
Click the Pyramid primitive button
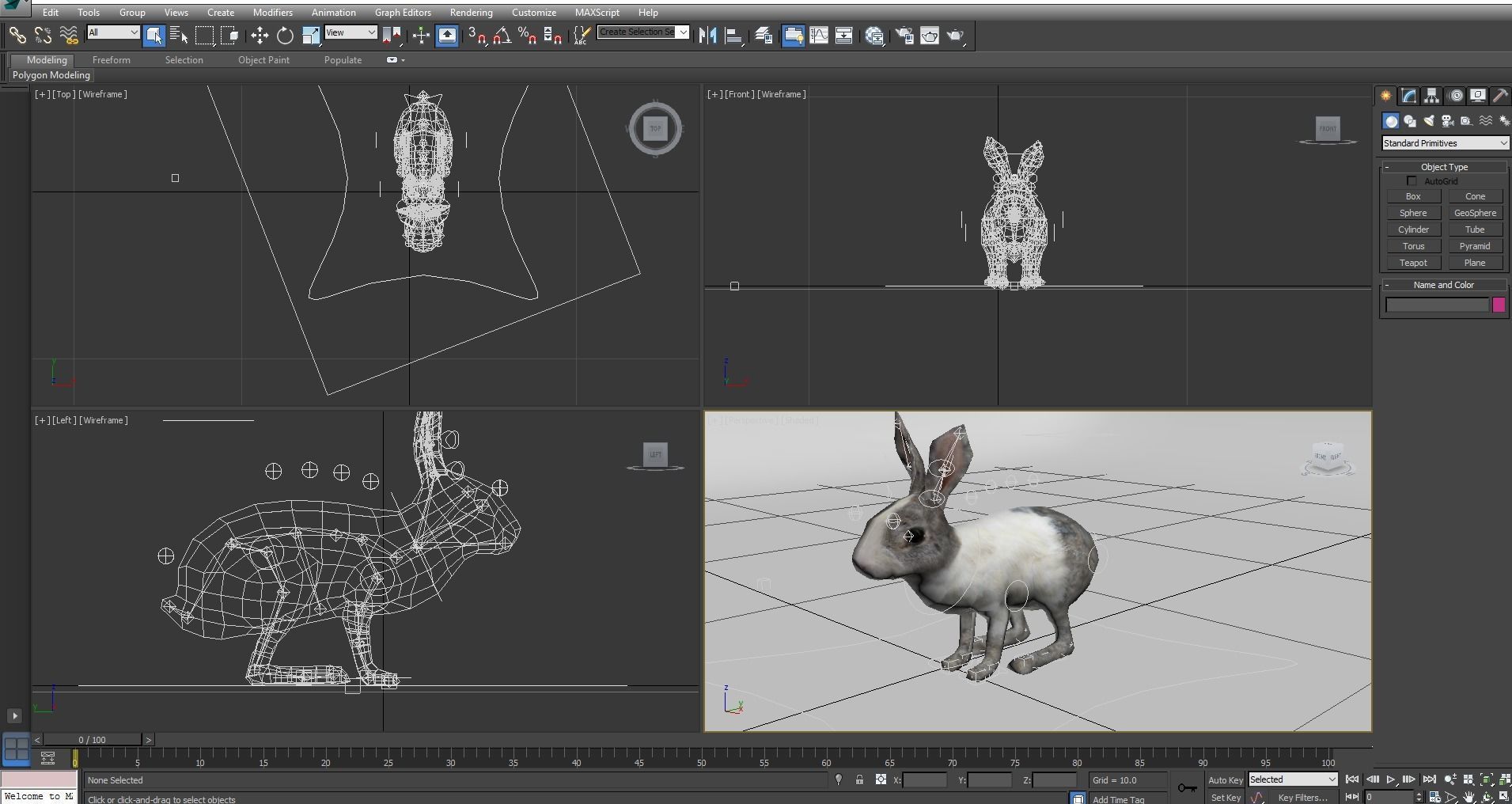click(1475, 246)
